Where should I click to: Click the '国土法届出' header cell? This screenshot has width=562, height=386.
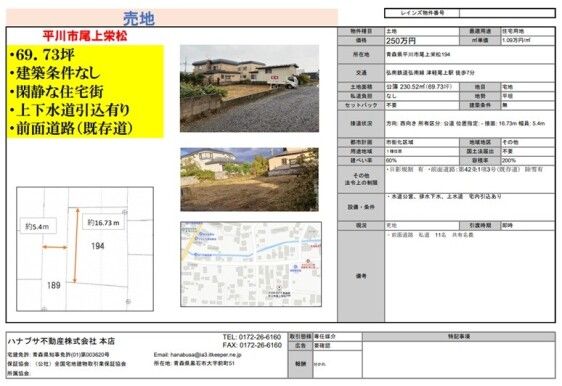pos(480,152)
